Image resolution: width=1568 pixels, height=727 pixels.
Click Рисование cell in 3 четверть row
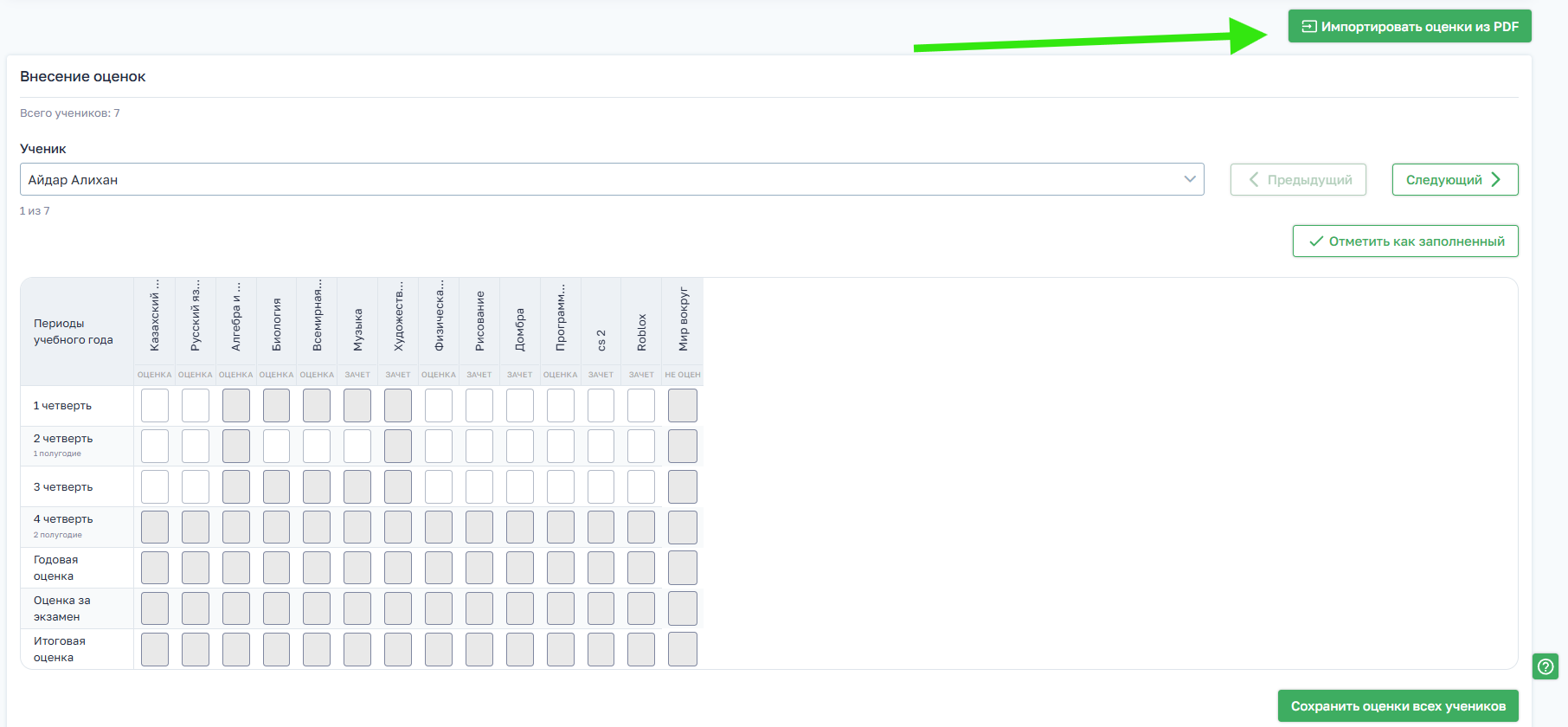(x=479, y=487)
